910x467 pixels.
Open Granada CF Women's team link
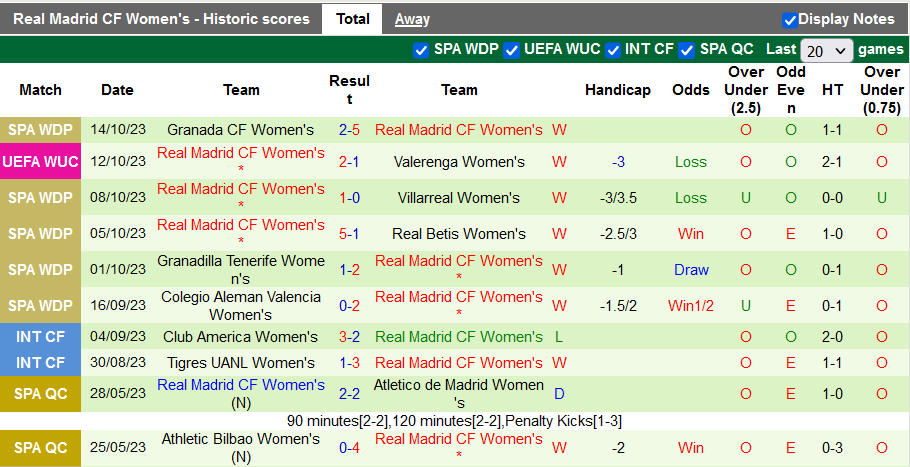click(x=240, y=130)
